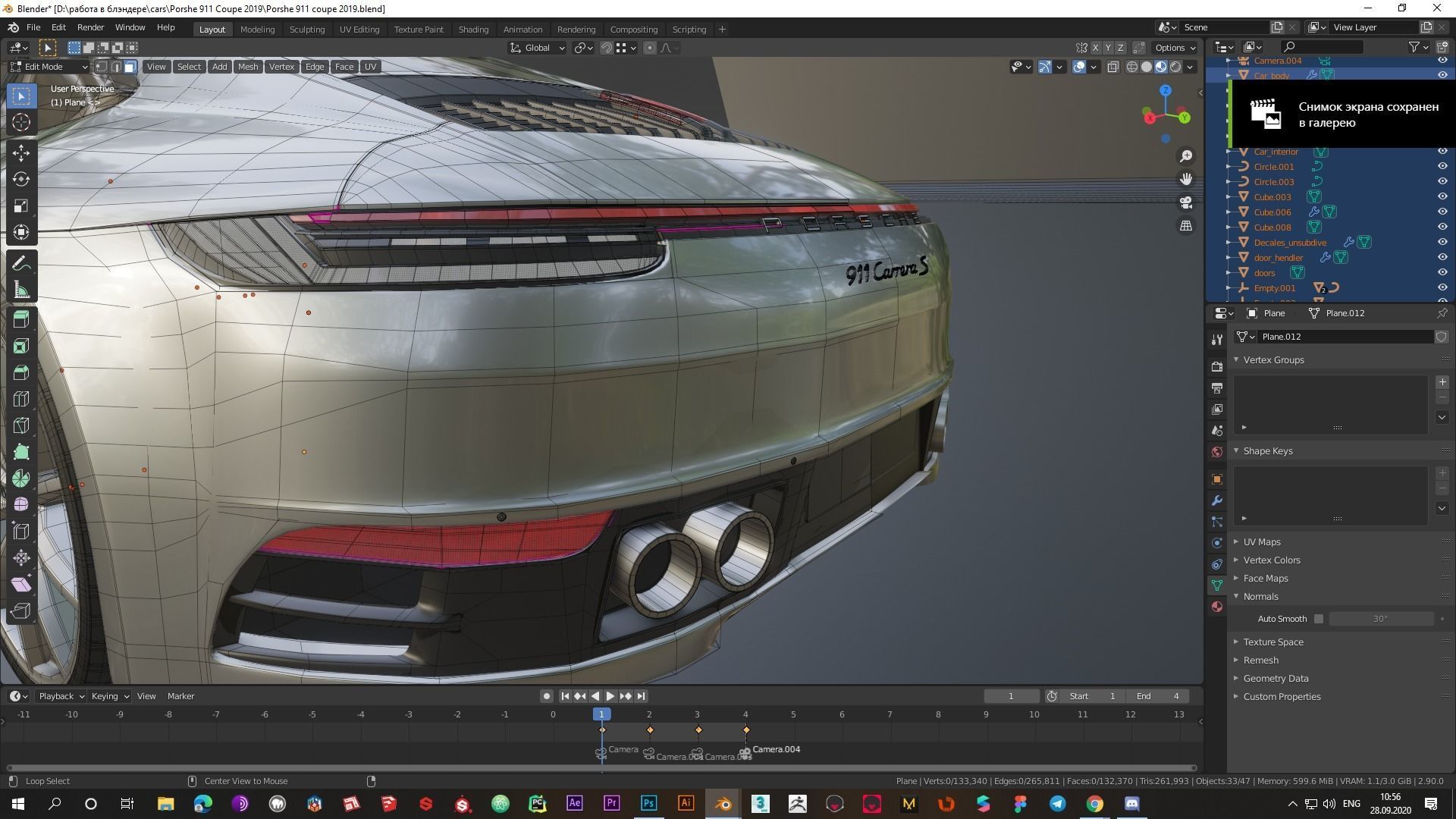Click the UV menu in viewport header
The width and height of the screenshot is (1456, 819).
pos(370,67)
